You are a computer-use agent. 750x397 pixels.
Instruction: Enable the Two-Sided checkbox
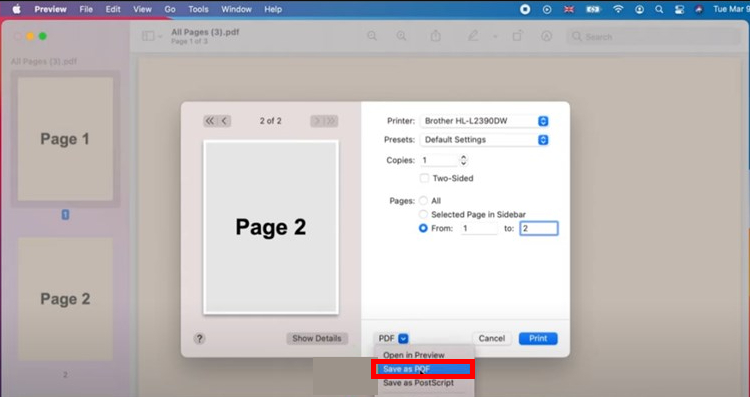[x=424, y=178]
